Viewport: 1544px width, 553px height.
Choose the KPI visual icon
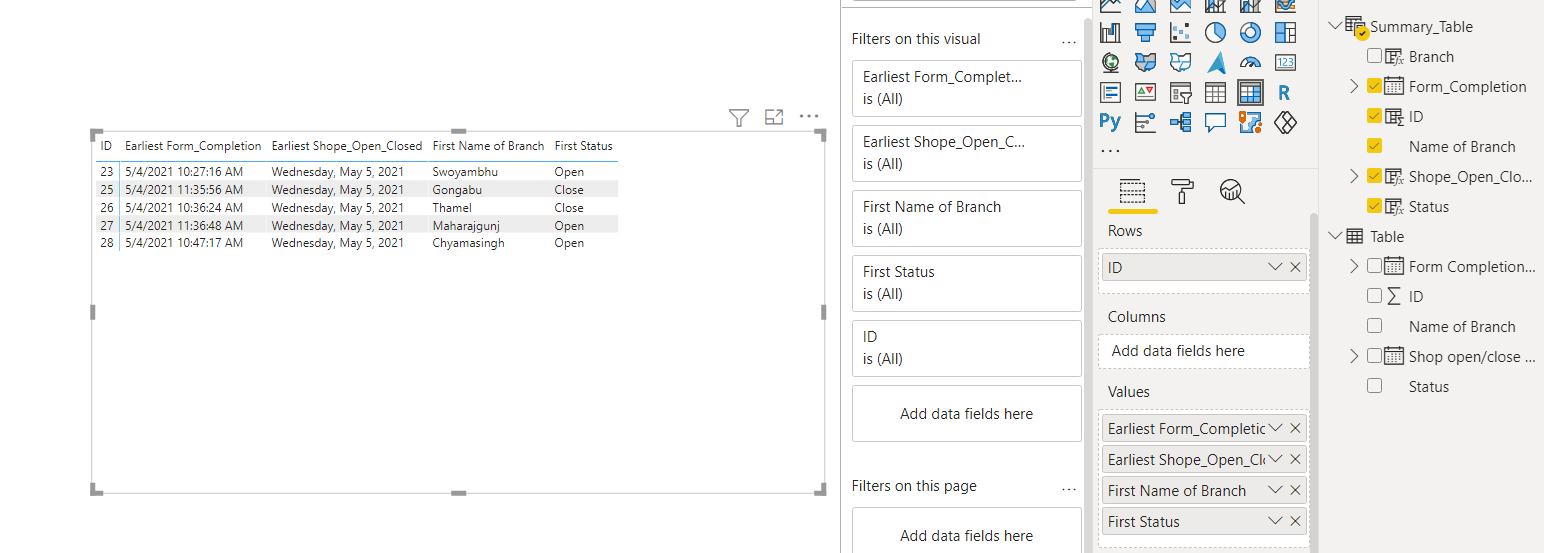point(1146,93)
